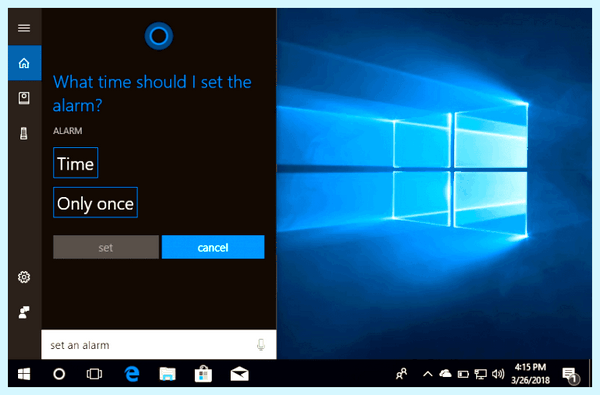Click the Cortana circle on the taskbar
This screenshot has width=600, height=395.
click(x=59, y=374)
